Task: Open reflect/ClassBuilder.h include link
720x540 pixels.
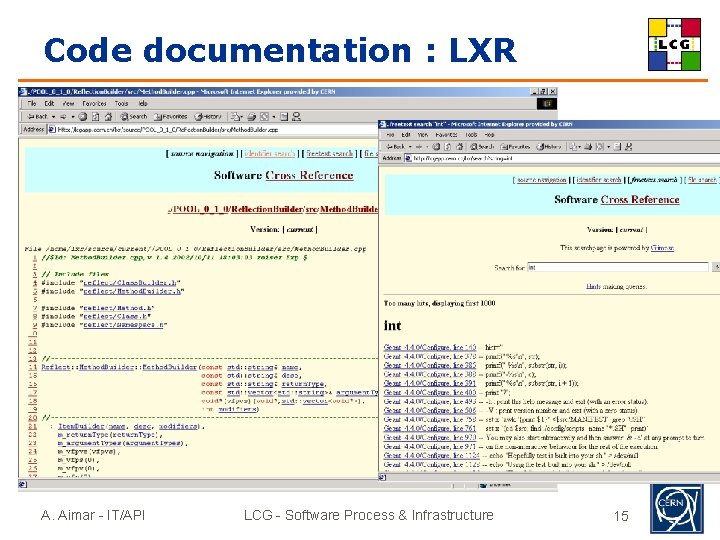Action: pyautogui.click(x=130, y=282)
